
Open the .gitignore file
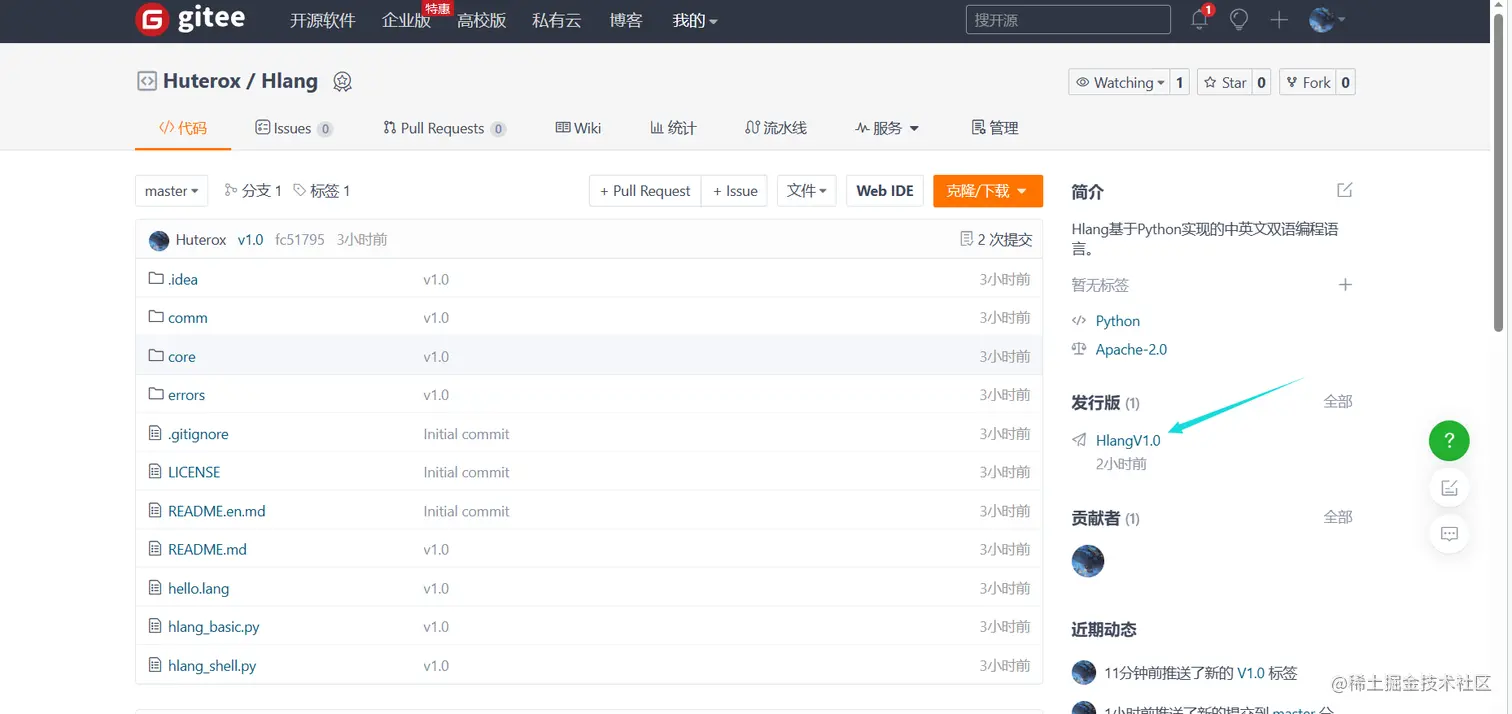(x=198, y=433)
